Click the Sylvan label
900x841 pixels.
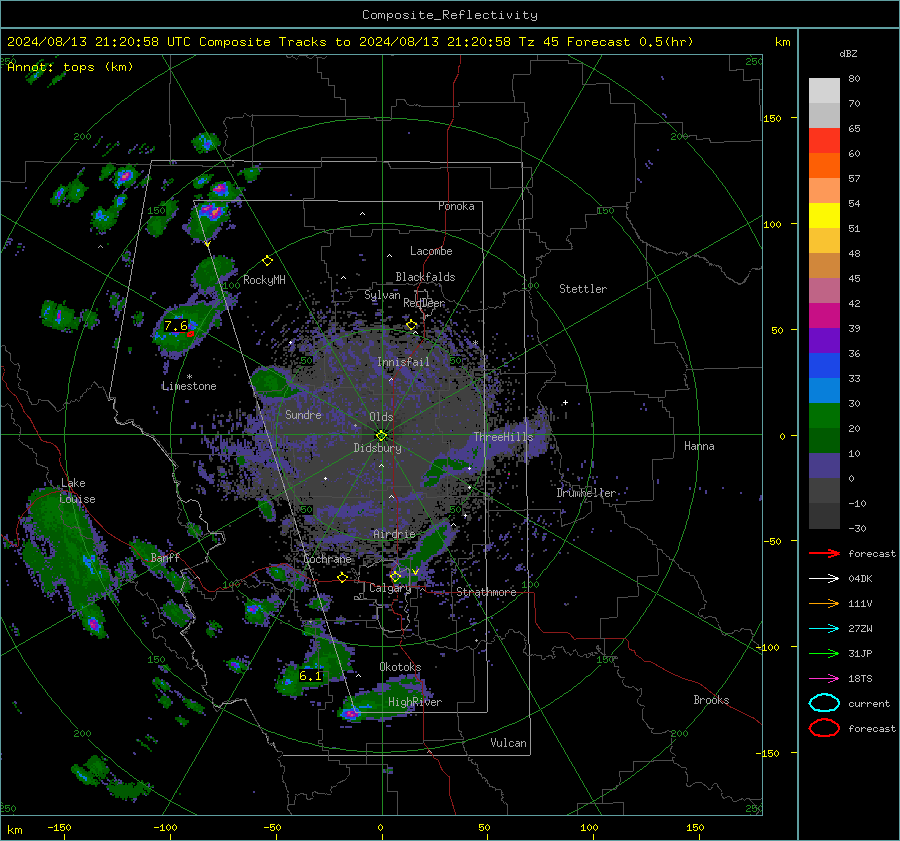click(x=382, y=295)
